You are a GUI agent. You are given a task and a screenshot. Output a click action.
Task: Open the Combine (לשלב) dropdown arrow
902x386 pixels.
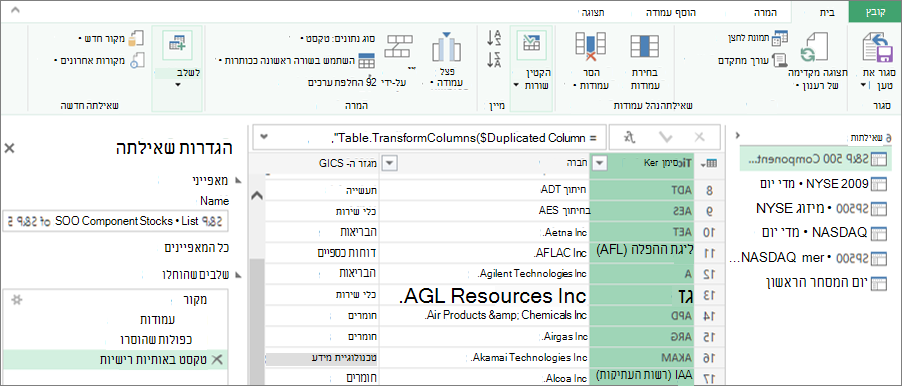(177, 85)
